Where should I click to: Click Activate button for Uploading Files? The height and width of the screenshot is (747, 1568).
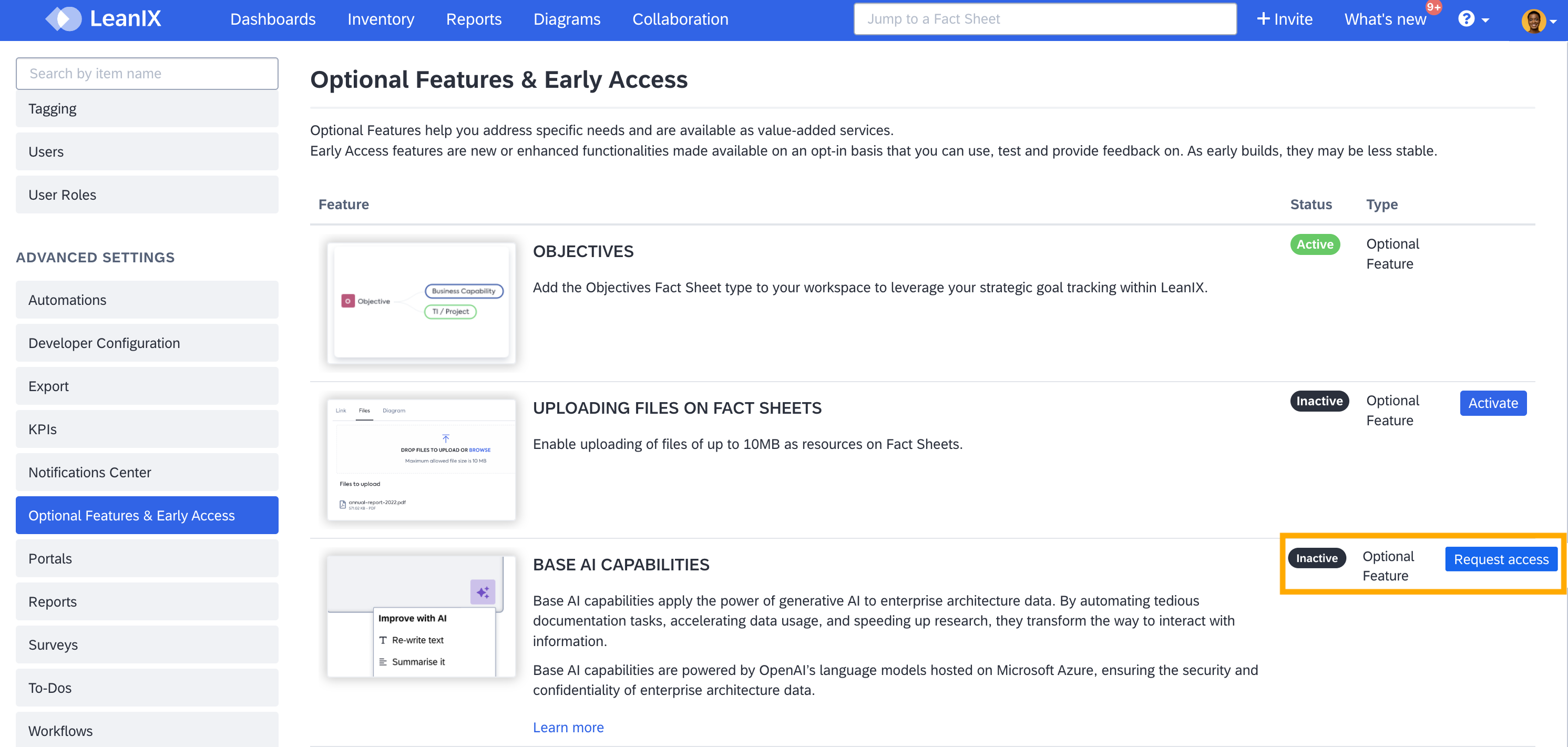(1494, 404)
